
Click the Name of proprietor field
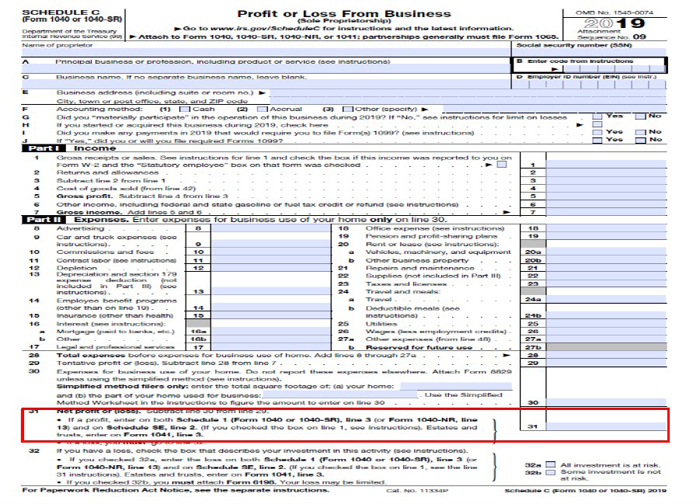coord(266,52)
